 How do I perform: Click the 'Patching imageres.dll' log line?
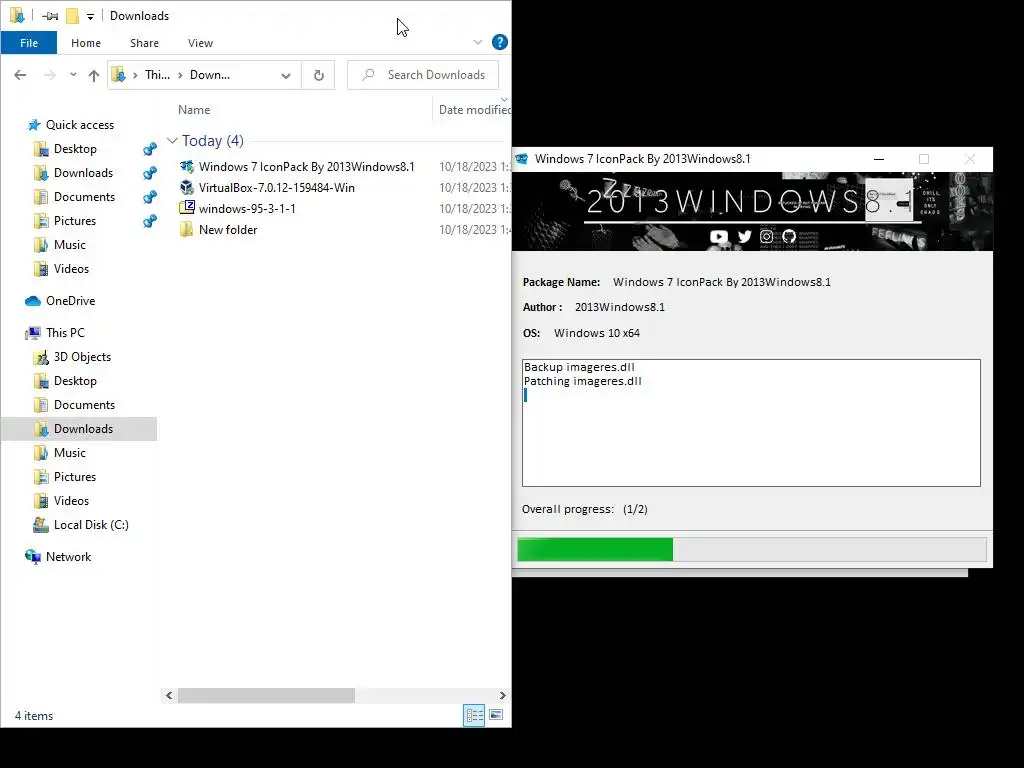pos(583,381)
